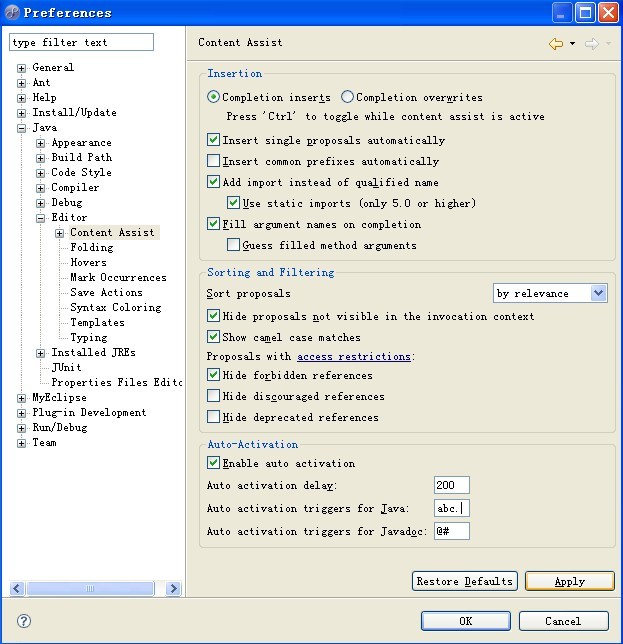Enable Hide discouraged references
The height and width of the screenshot is (644, 623).
coord(213,396)
